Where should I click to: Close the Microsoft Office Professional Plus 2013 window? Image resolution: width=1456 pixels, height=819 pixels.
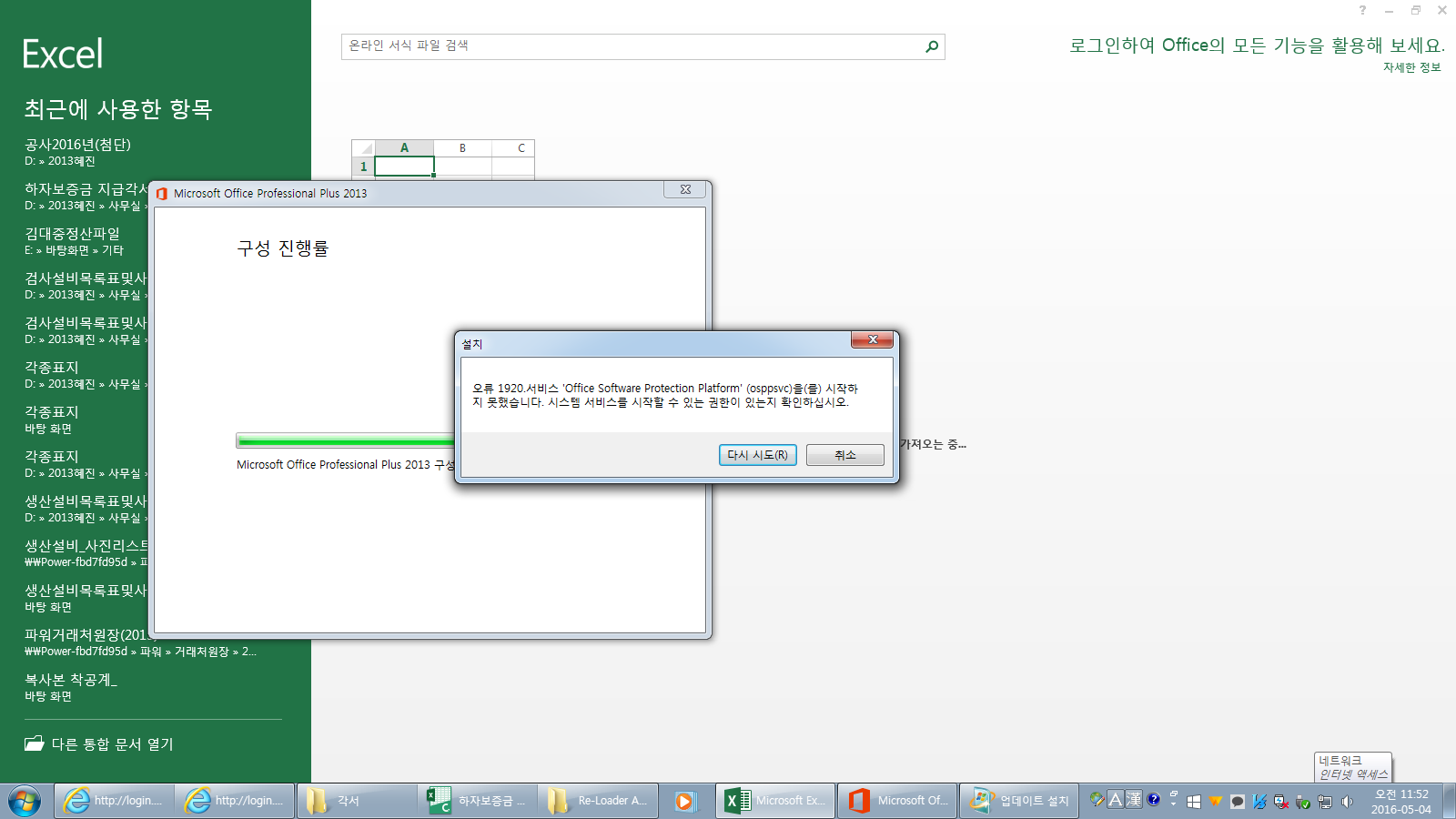685,189
